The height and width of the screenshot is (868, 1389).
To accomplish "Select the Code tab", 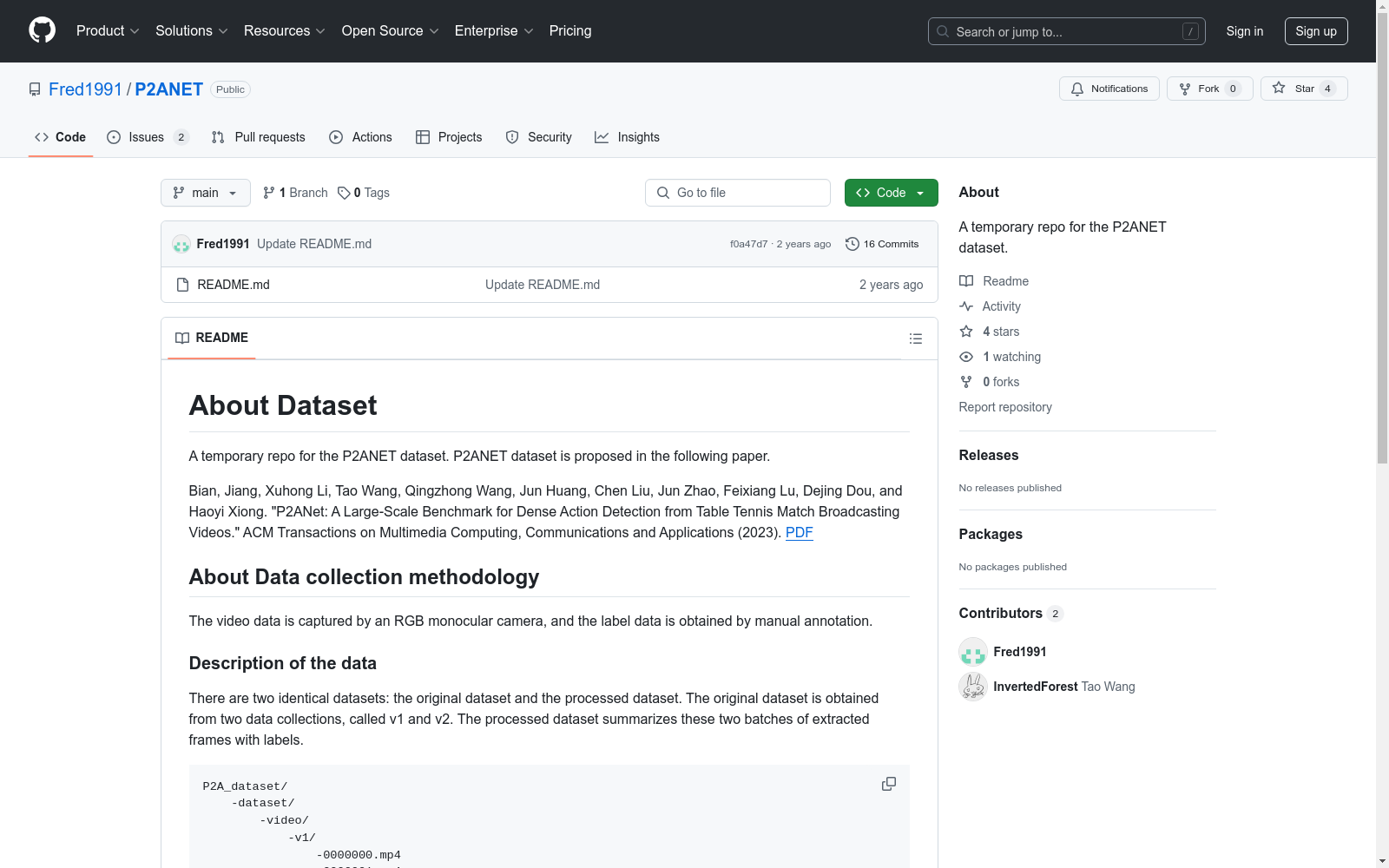I will (61, 137).
